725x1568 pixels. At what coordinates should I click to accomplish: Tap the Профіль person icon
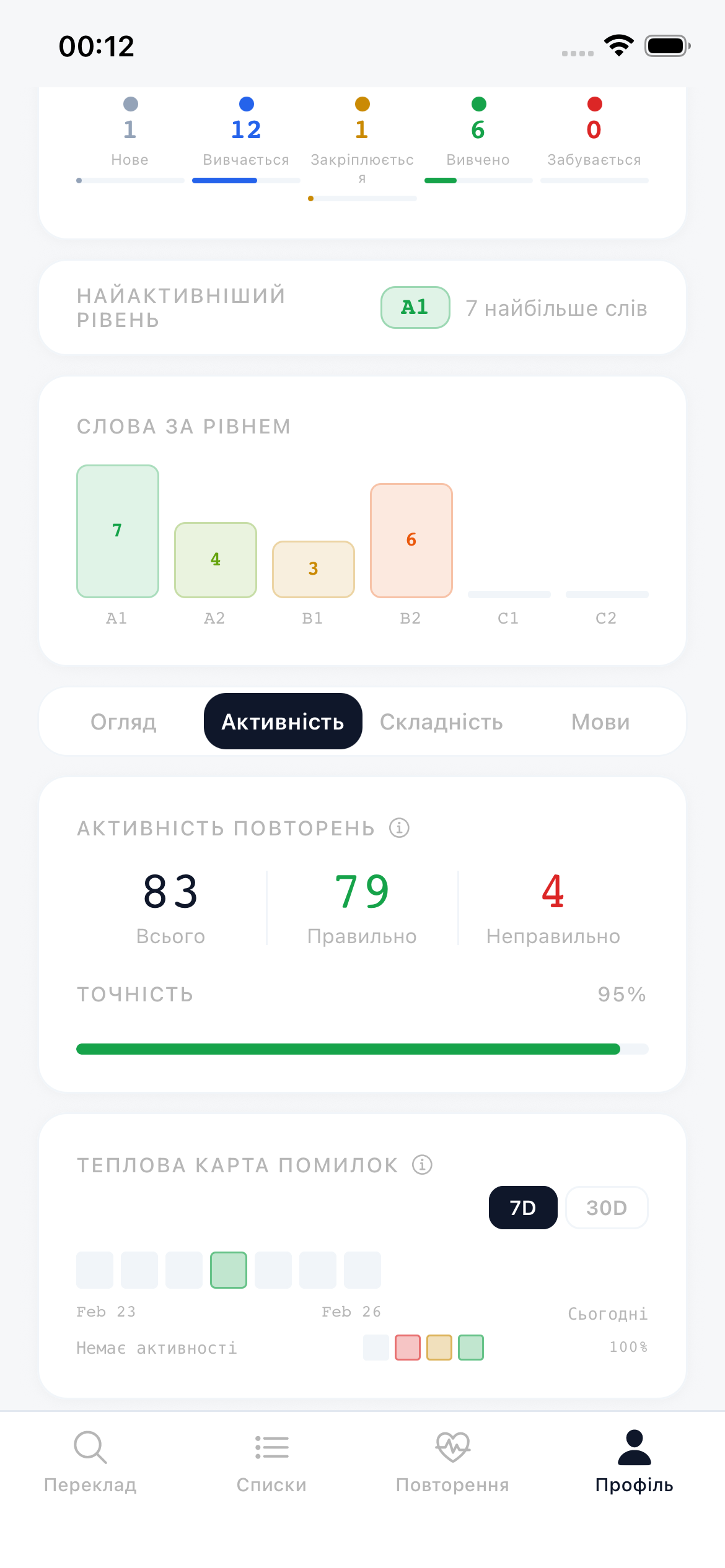pyautogui.click(x=634, y=1447)
